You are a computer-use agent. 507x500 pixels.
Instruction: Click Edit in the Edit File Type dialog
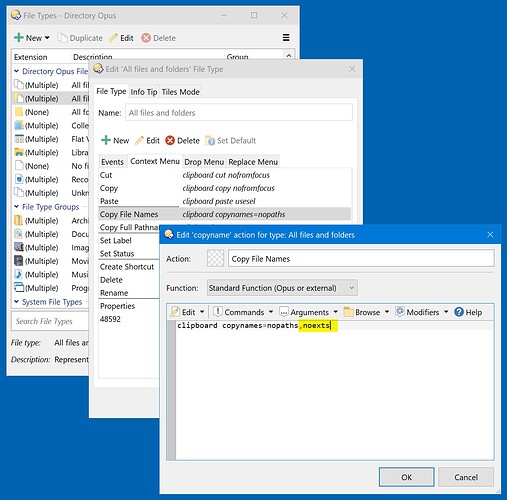147,140
